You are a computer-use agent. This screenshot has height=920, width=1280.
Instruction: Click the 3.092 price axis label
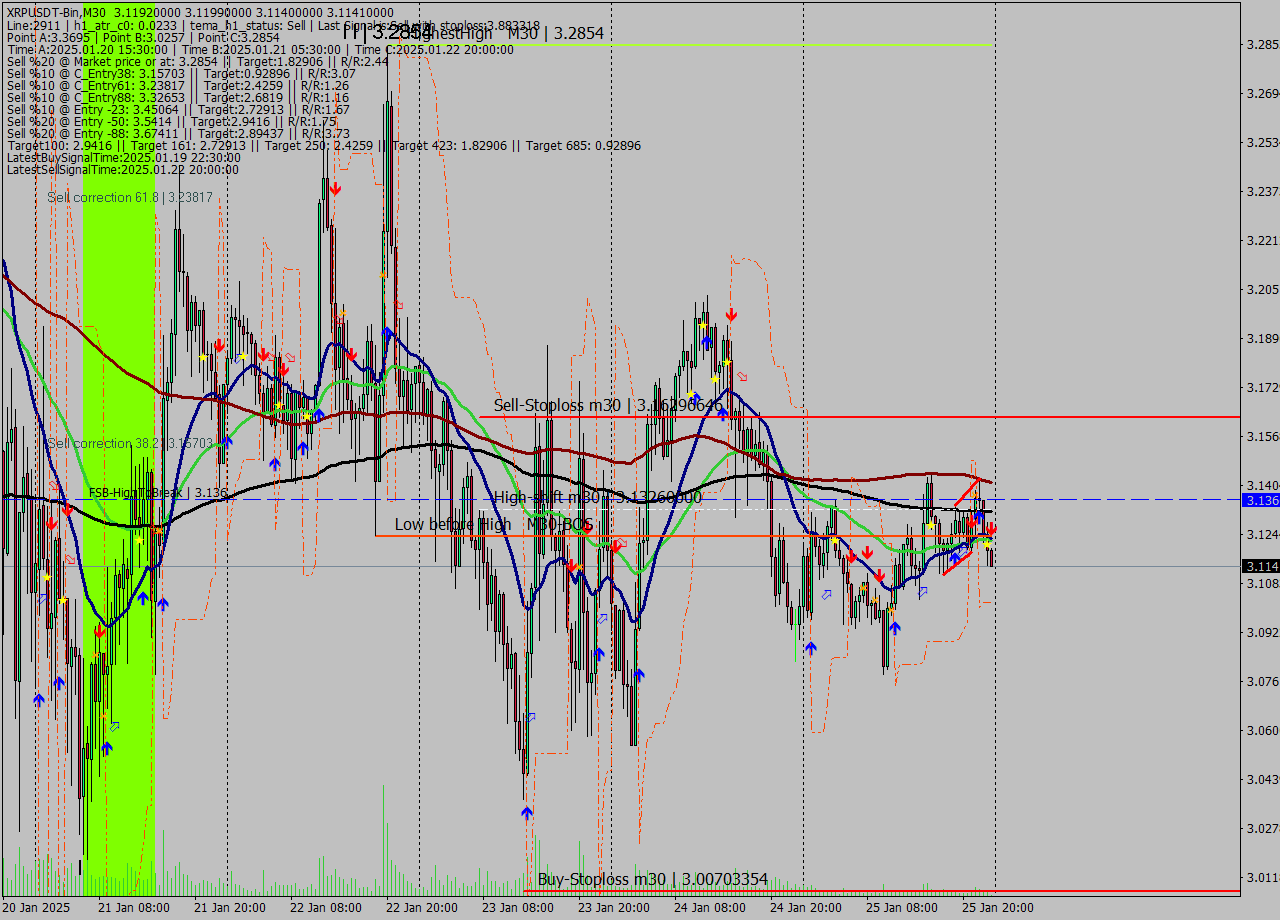pos(1261,632)
